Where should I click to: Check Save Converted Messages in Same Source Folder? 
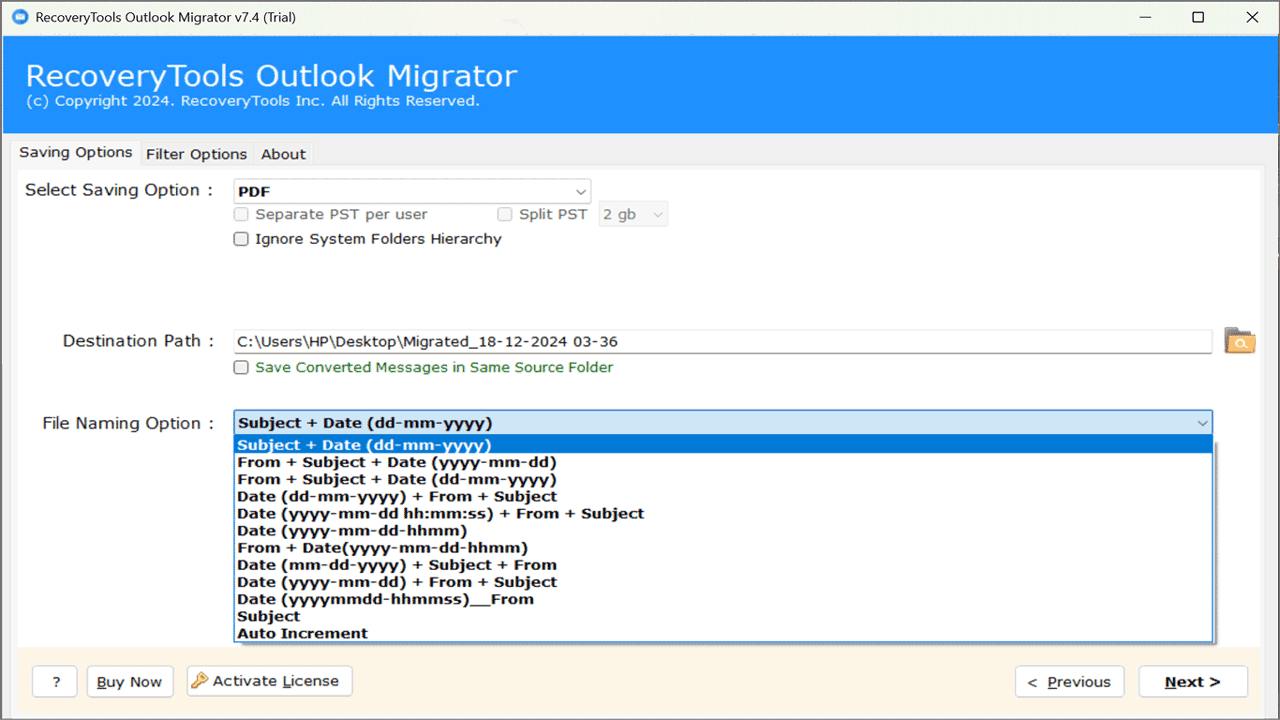tap(241, 367)
